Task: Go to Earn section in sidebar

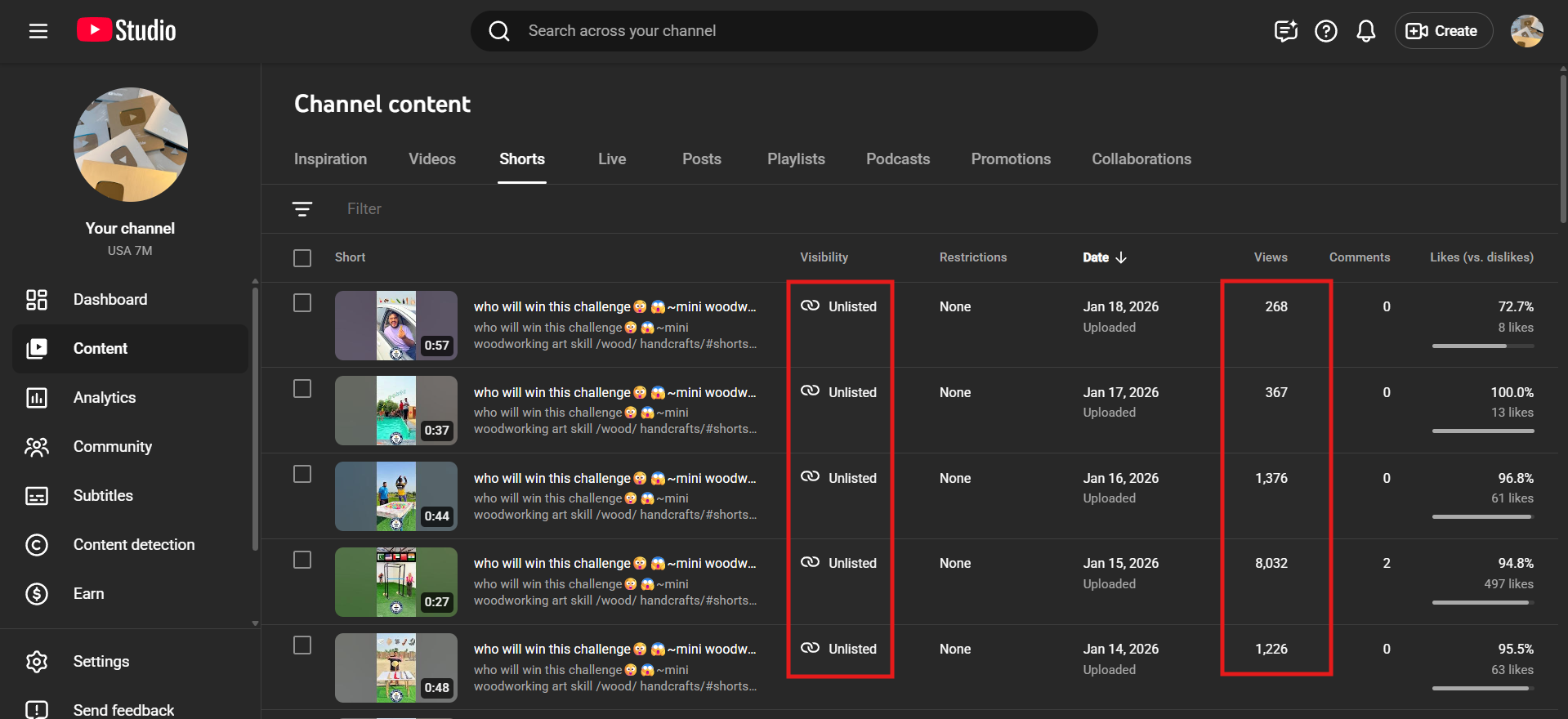Action: [x=88, y=594]
